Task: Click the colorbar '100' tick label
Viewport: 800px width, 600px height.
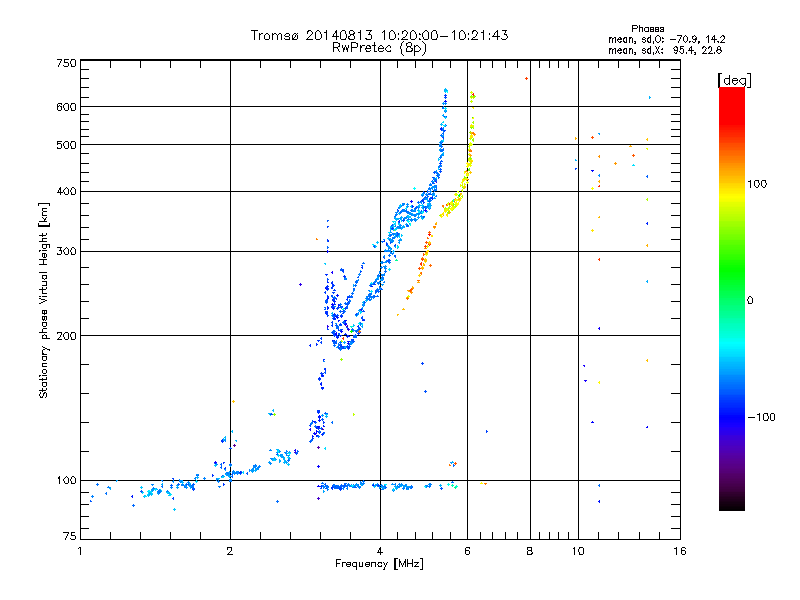Action: coord(757,184)
